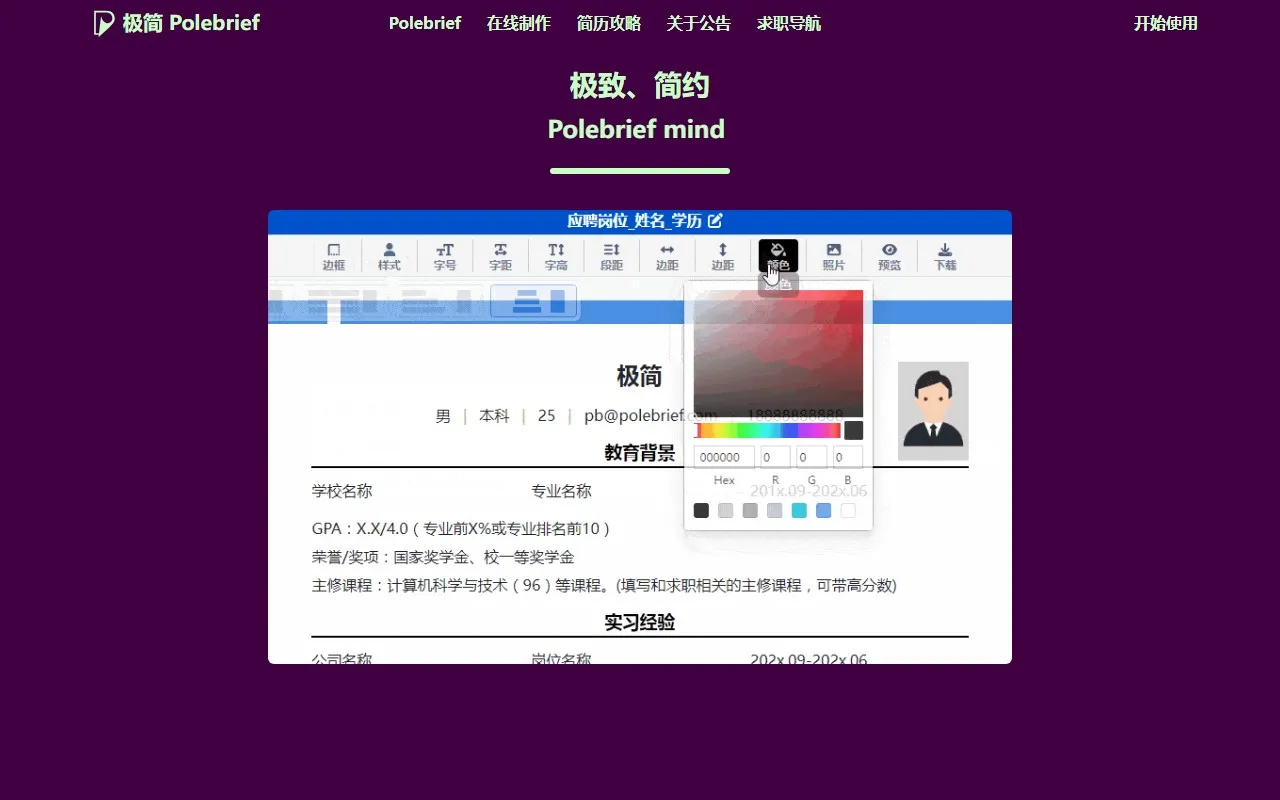Select the 边框 (border) tool

[334, 256]
